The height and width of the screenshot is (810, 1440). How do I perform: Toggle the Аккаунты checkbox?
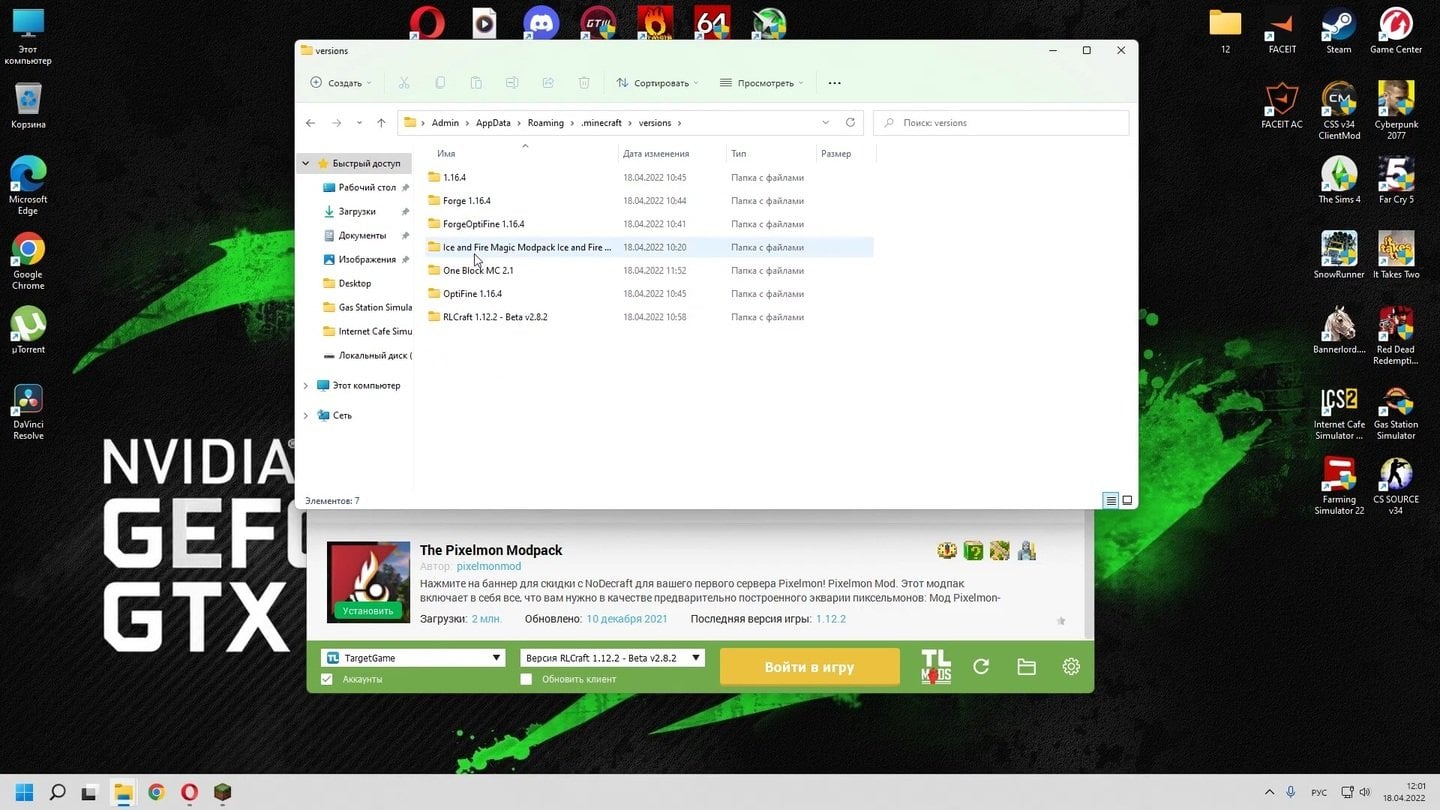pyautogui.click(x=327, y=680)
